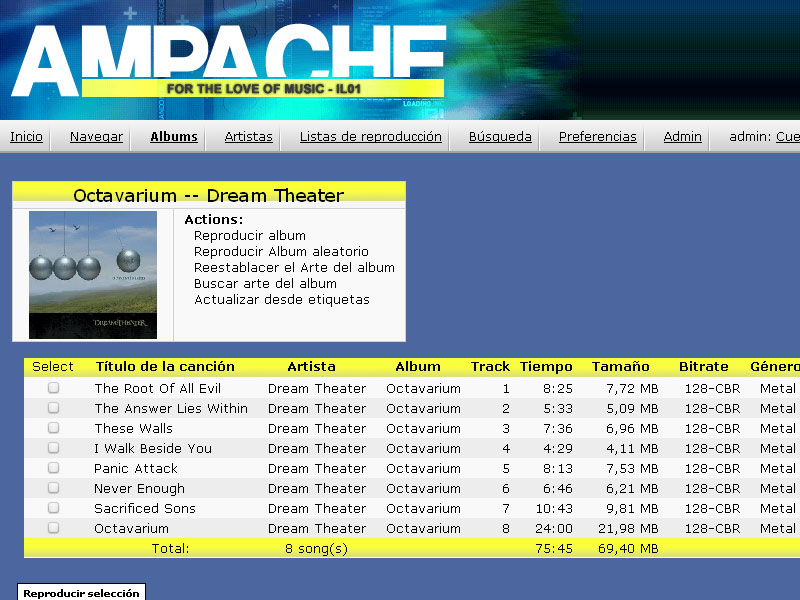800x600 pixels.
Task: Click song title The Root Of All Evil
Action: point(158,388)
